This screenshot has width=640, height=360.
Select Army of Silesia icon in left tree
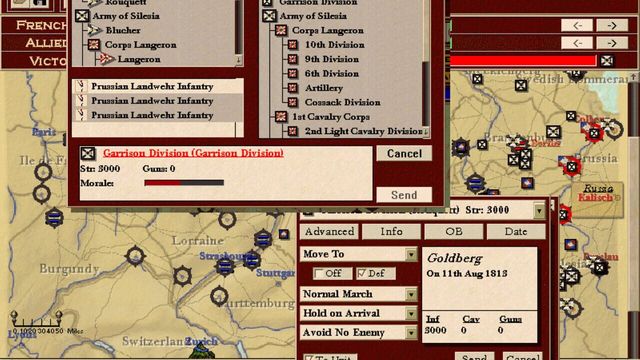click(82, 16)
